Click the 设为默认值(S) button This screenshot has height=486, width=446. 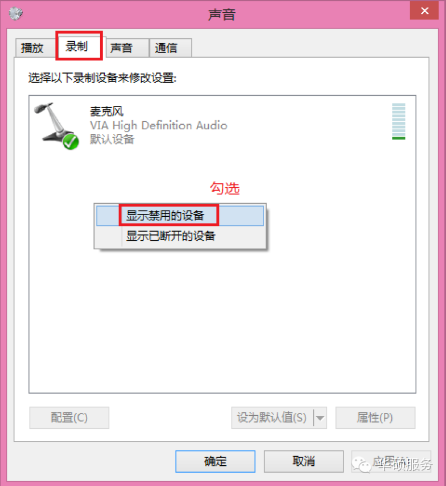pyautogui.click(x=272, y=417)
